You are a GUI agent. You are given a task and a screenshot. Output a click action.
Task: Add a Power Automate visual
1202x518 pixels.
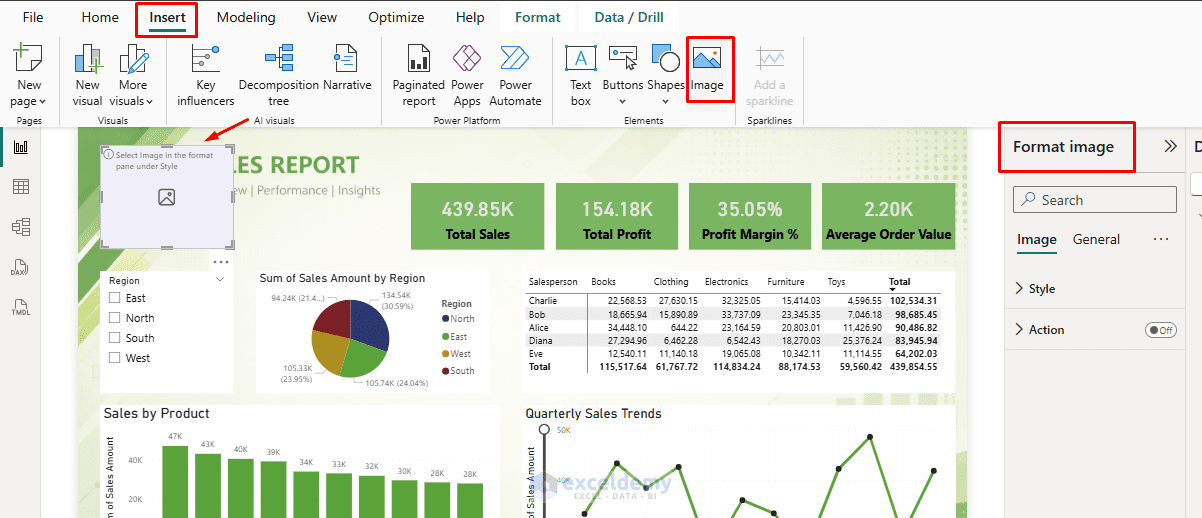coord(515,75)
